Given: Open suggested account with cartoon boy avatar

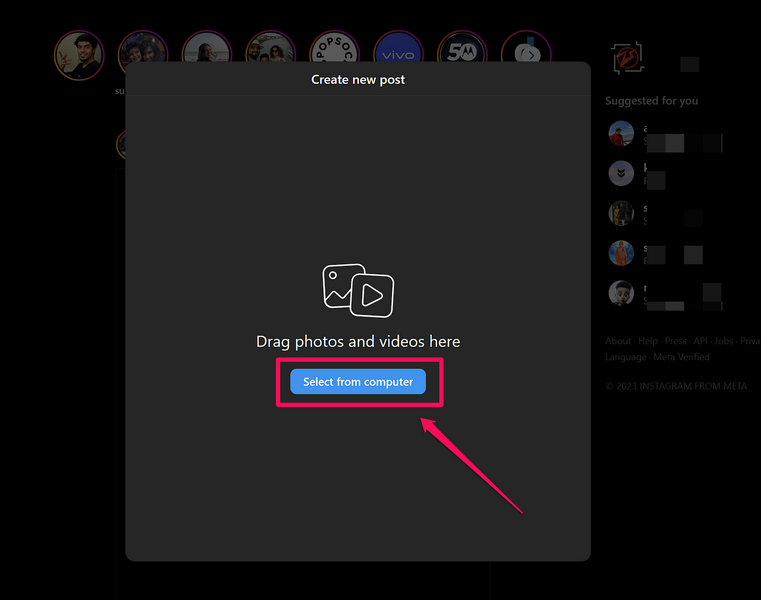Looking at the screenshot, I should 621,293.
